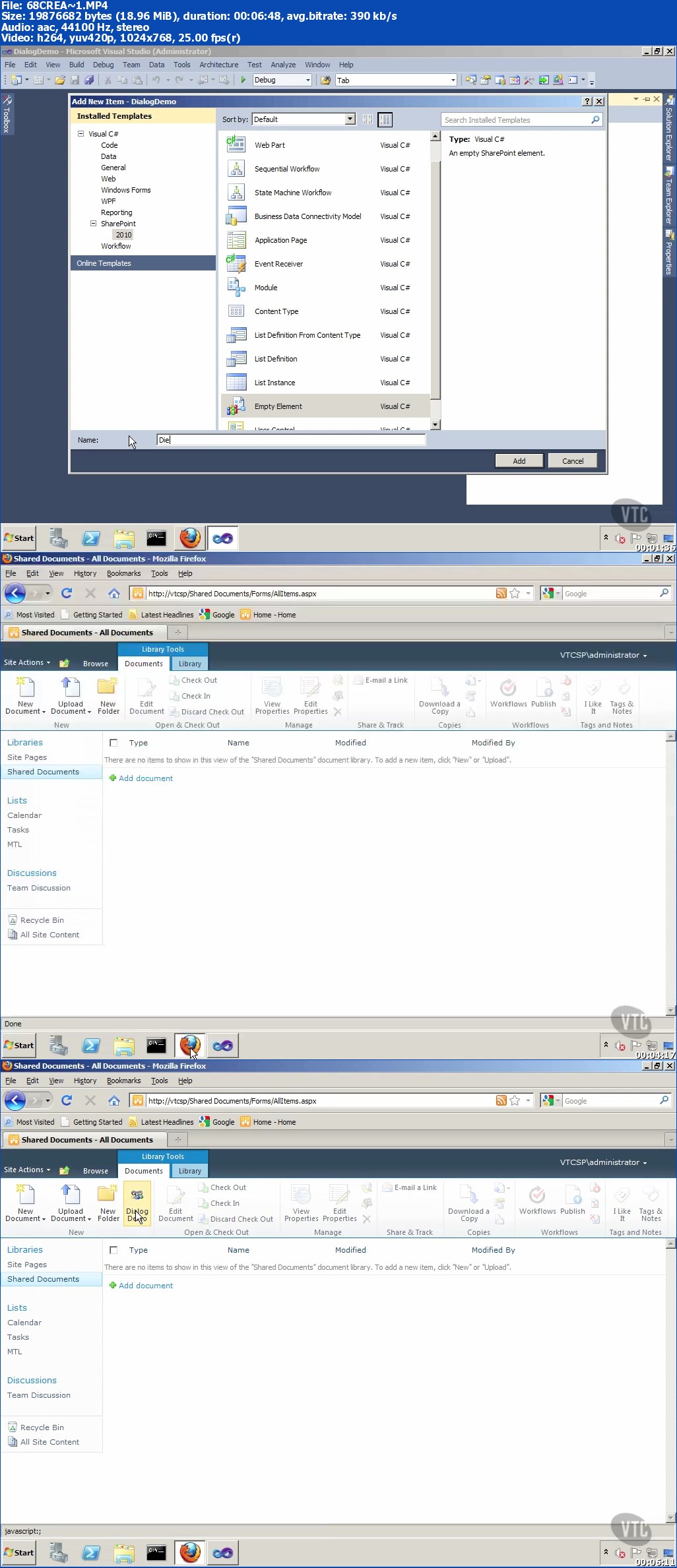This screenshot has height=1568, width=677.
Task: Open the Architecture menu in Visual Studio
Action: (218, 65)
